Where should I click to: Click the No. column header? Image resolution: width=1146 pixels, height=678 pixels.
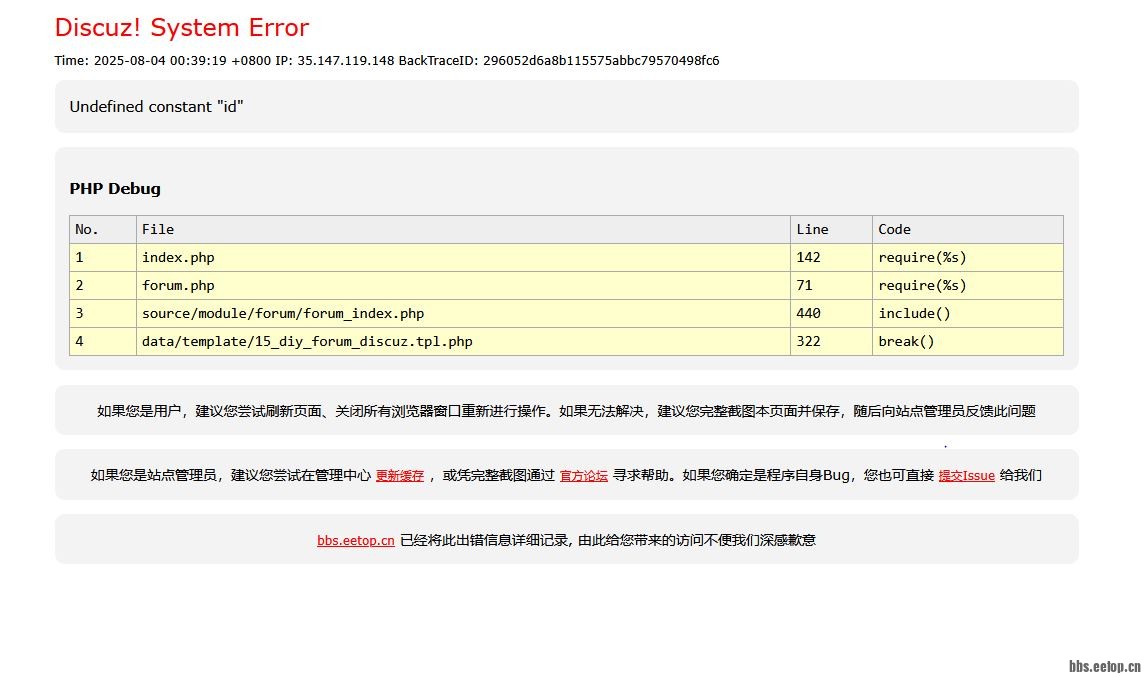click(x=103, y=229)
